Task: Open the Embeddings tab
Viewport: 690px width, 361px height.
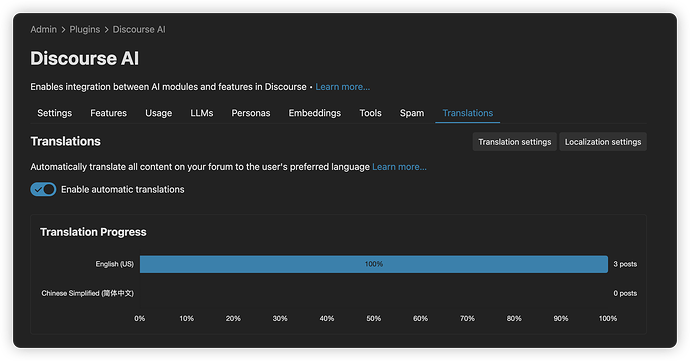Action: pyautogui.click(x=315, y=113)
